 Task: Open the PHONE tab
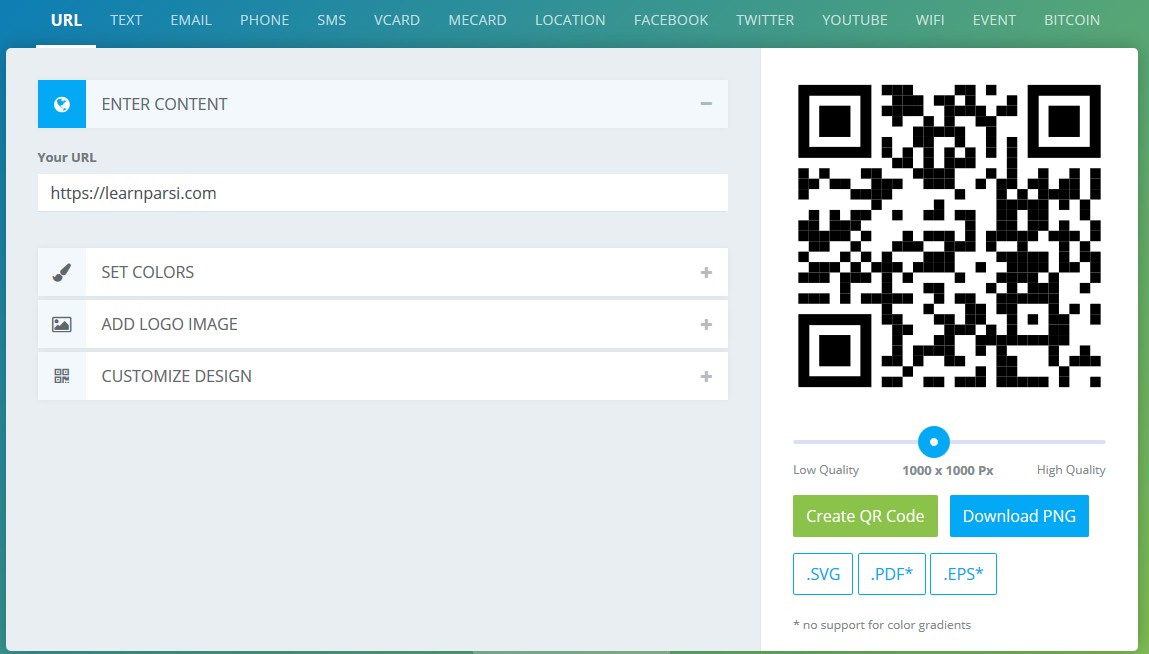[x=265, y=21]
